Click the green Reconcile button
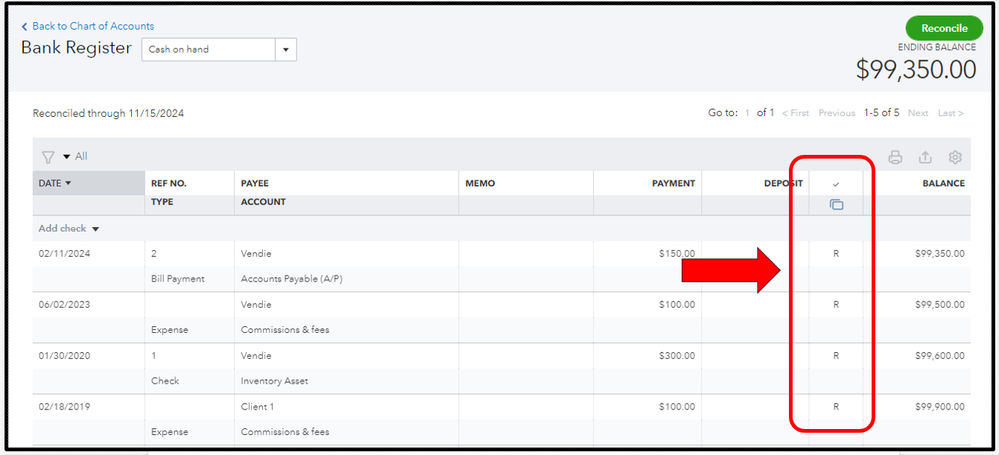The height and width of the screenshot is (455, 999). pyautogui.click(x=943, y=29)
